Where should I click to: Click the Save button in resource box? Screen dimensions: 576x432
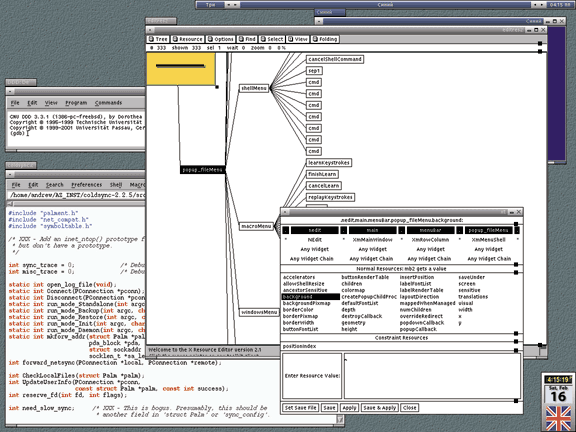pos(329,408)
